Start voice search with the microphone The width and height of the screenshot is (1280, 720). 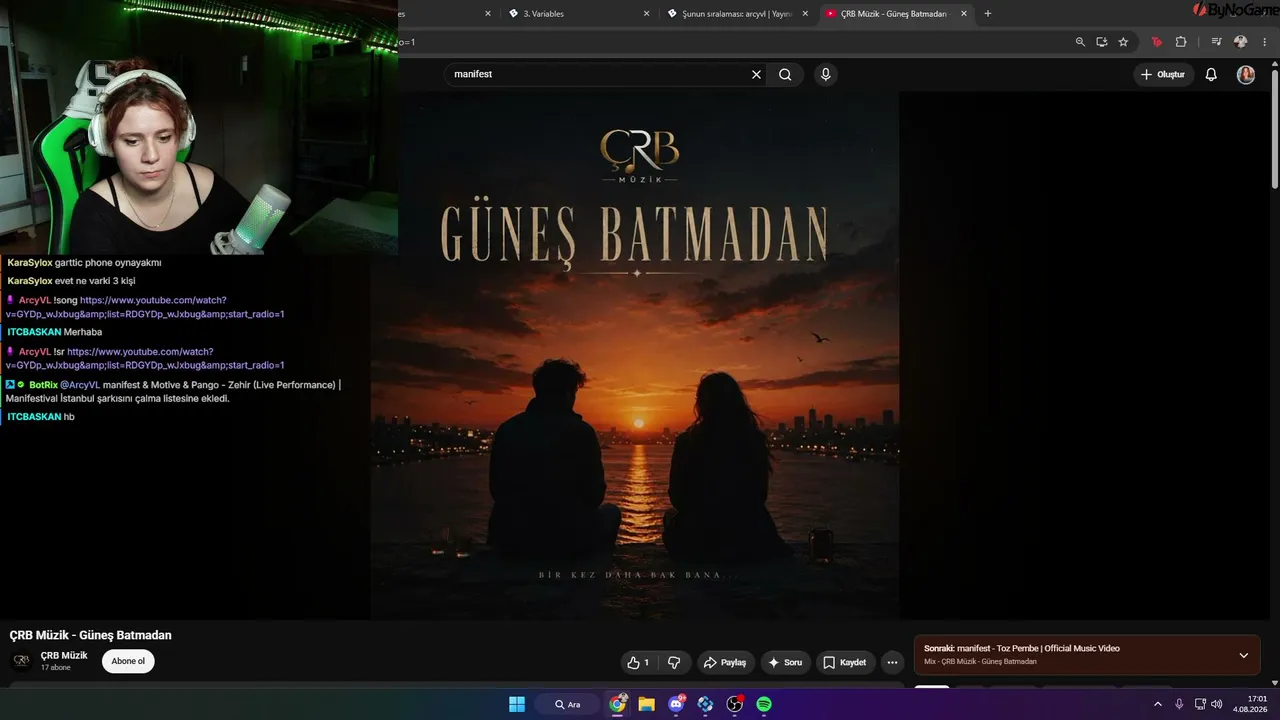[825, 74]
